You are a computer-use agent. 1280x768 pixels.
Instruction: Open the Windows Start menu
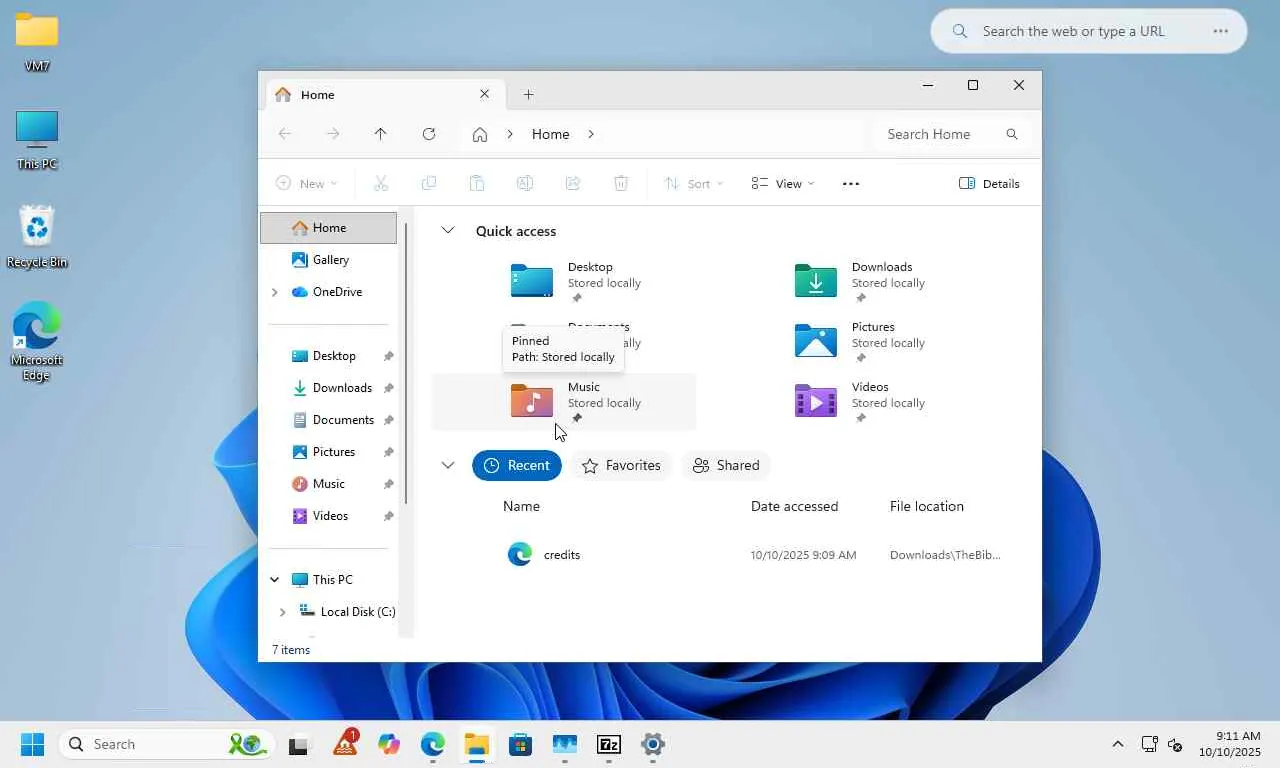[32, 744]
